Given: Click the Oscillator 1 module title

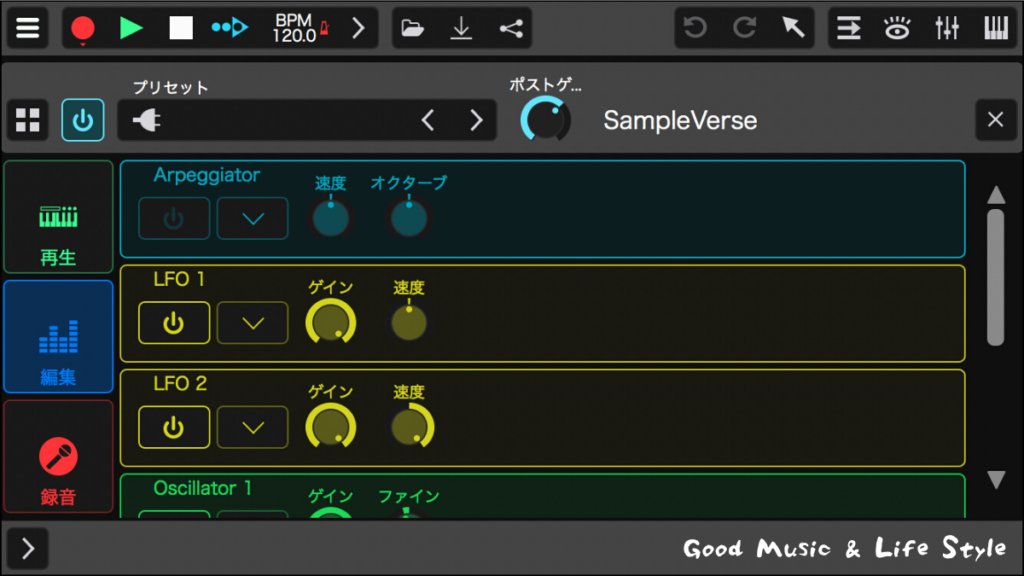Looking at the screenshot, I should [x=202, y=488].
